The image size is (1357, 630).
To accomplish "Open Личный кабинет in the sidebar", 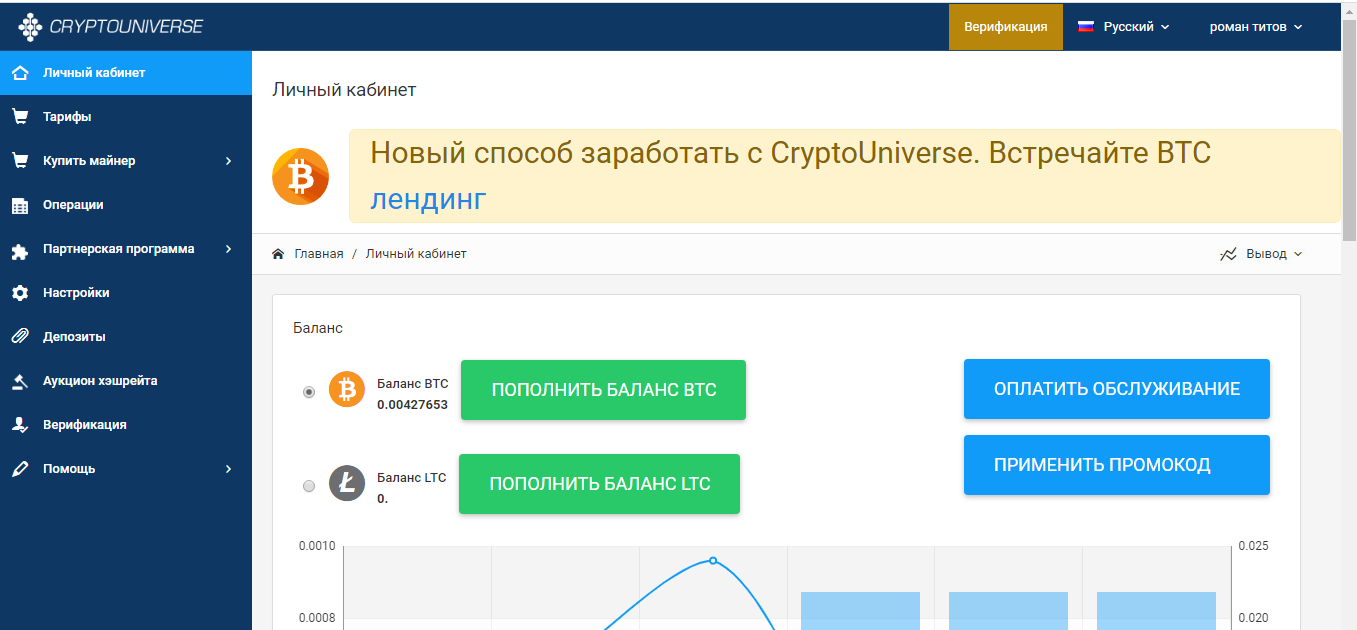I will [x=94, y=73].
